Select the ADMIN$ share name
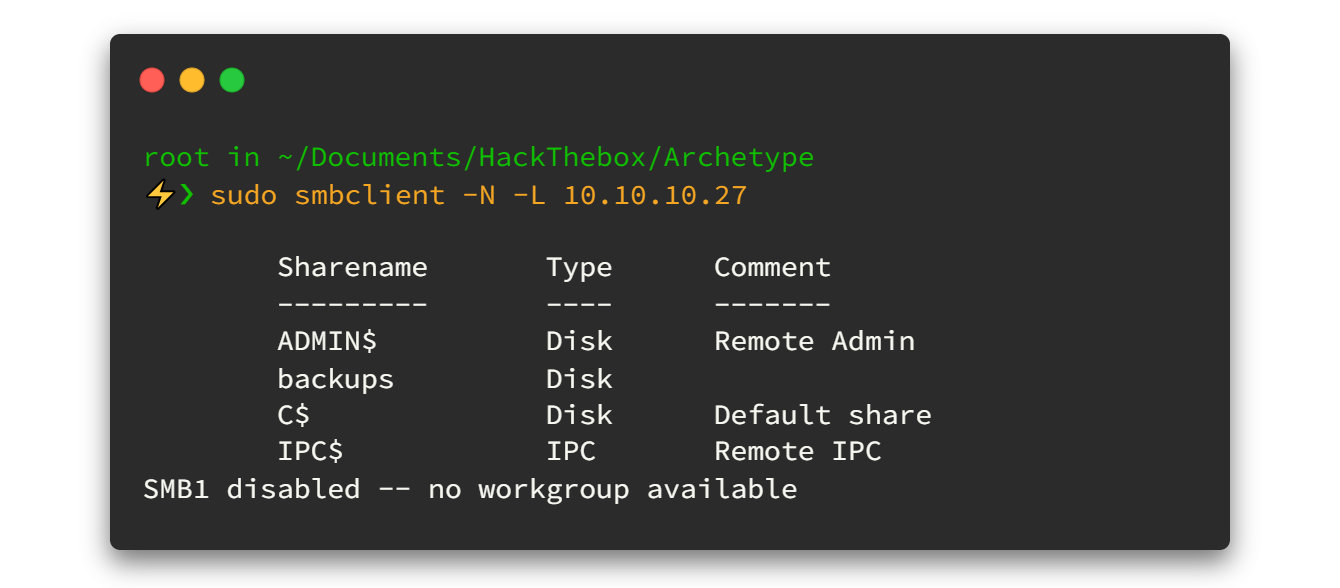Viewport: 1340px width, 588px height. [327, 341]
